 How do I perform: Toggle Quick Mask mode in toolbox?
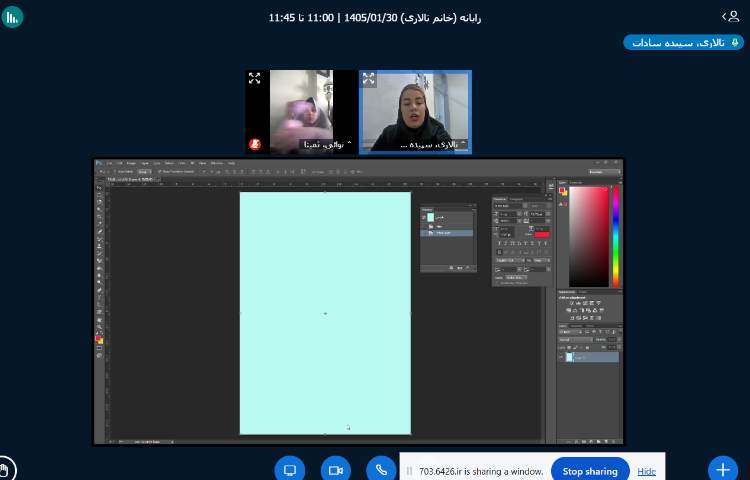[99, 348]
